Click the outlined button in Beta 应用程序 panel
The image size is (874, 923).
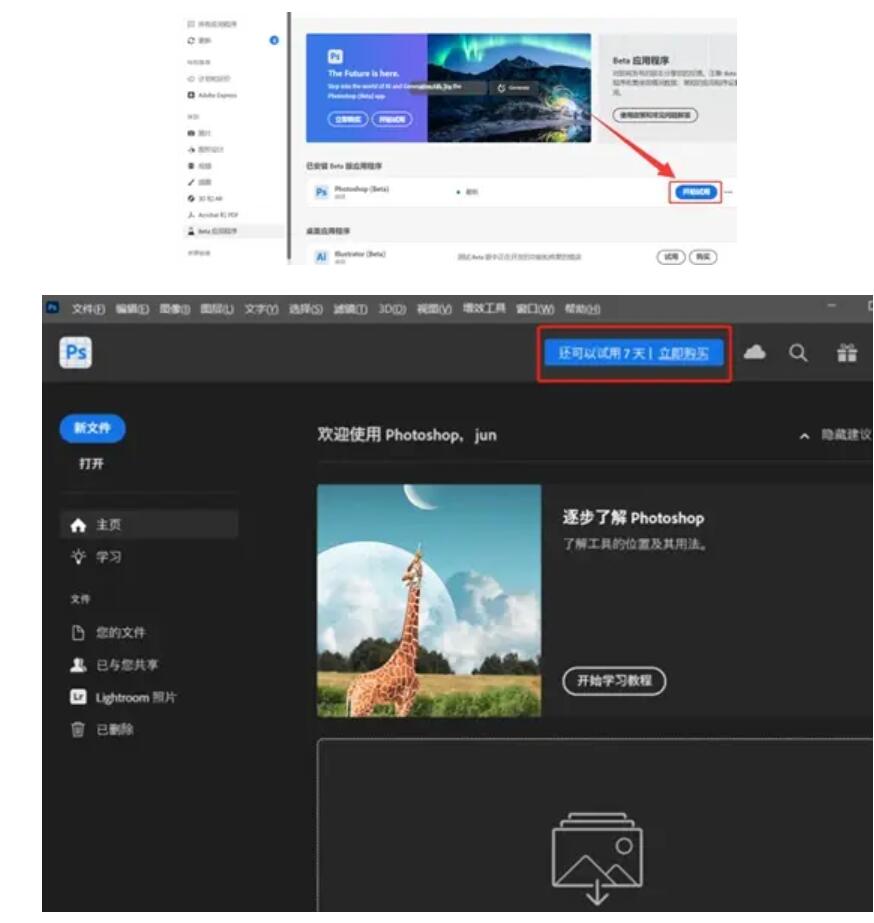(655, 115)
